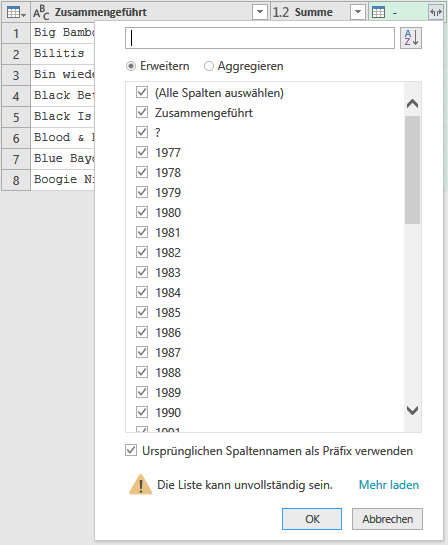Open the Summe column filter dropdown
Viewport: 448px width, 545px height.
point(358,13)
